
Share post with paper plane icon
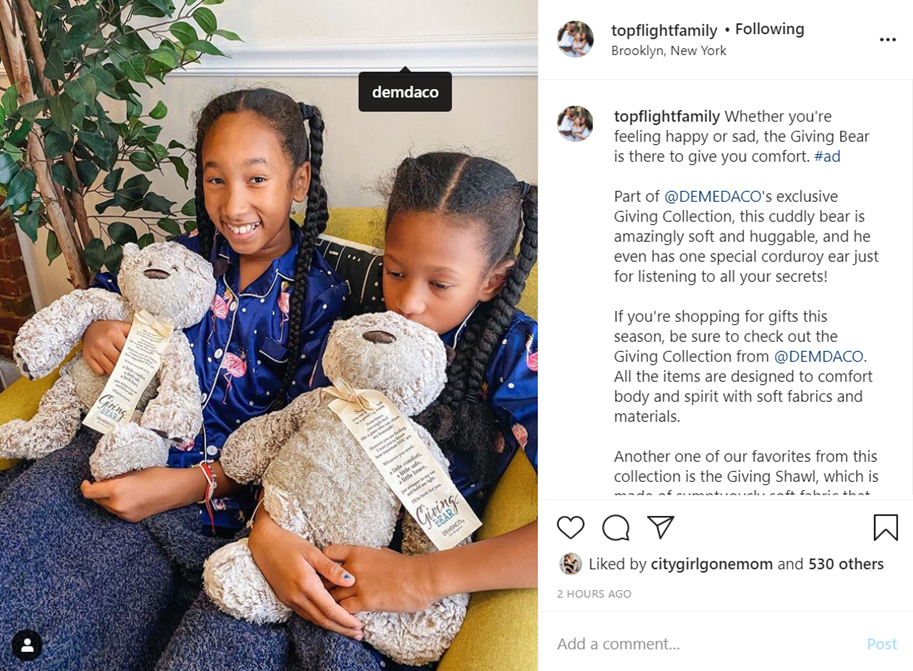pos(660,527)
